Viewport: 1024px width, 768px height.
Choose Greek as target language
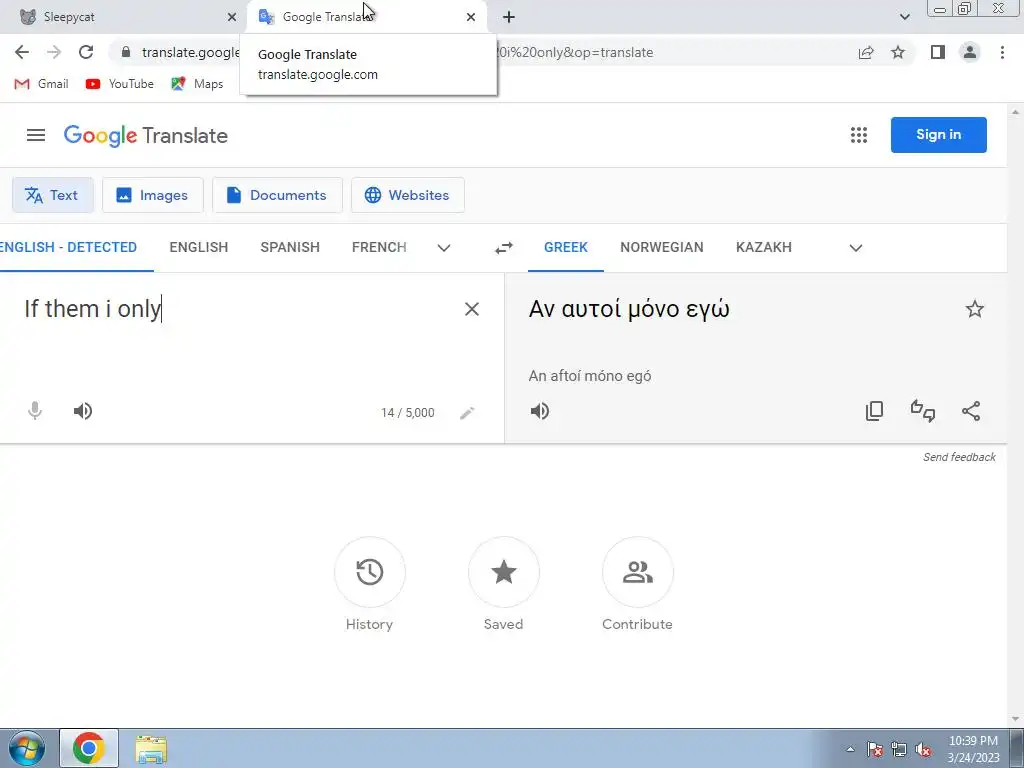566,248
